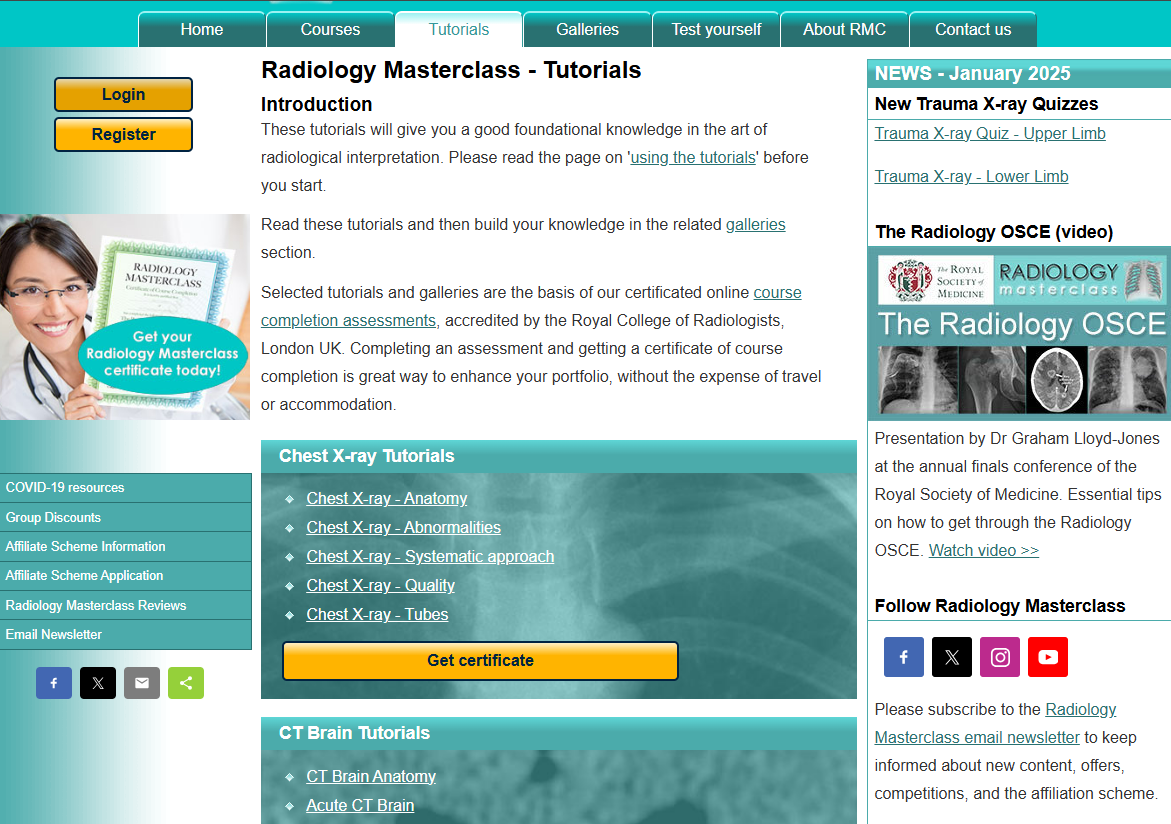Image resolution: width=1171 pixels, height=824 pixels.
Task: Follow Radiology Masterclass on Facebook icon
Action: pos(904,657)
